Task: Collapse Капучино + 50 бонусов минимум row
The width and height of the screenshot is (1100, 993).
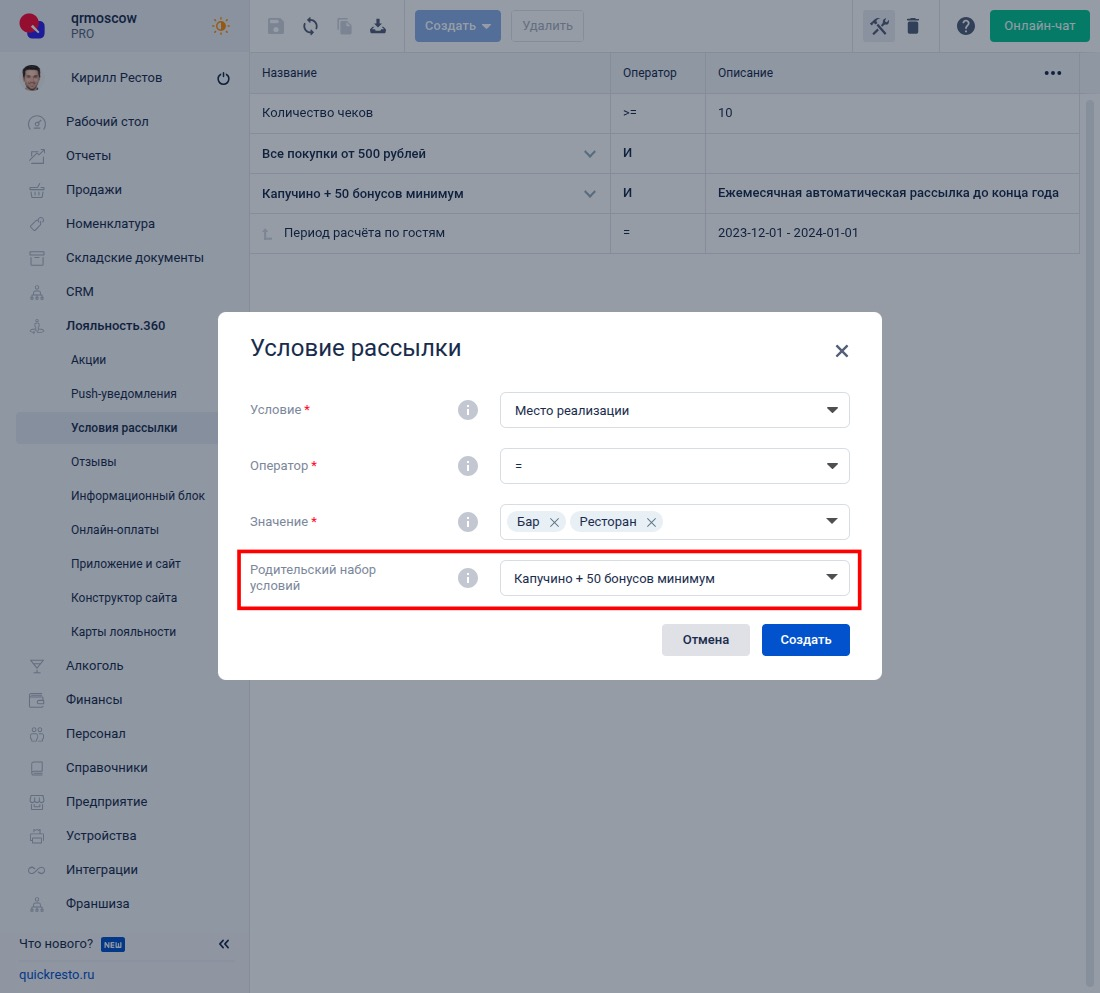Action: pos(589,194)
